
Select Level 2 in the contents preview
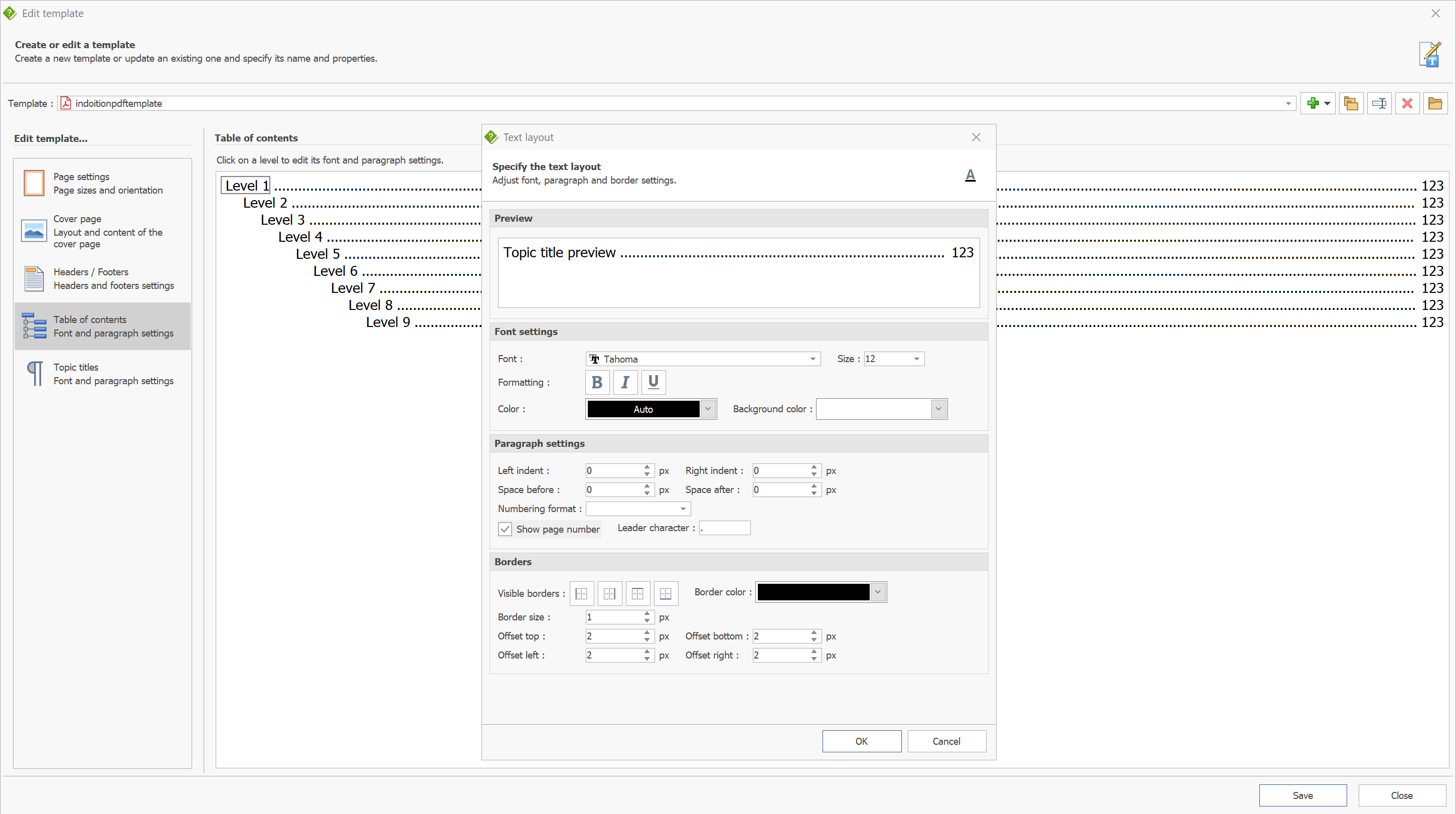tap(265, 203)
